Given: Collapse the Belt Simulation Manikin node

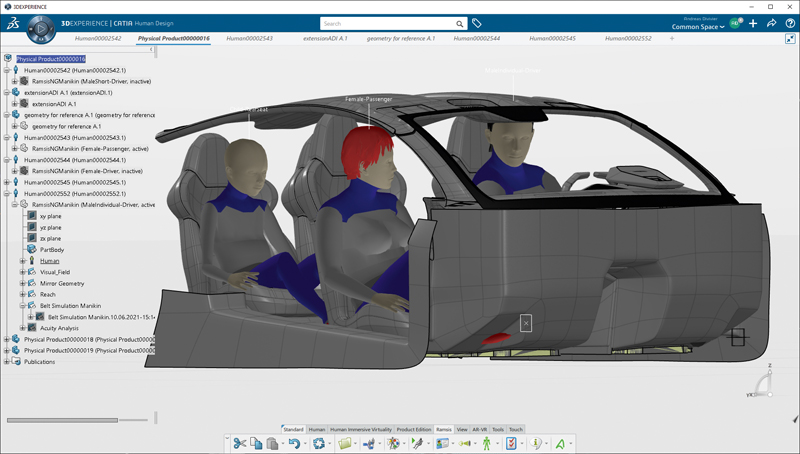Looking at the screenshot, I should point(23,305).
